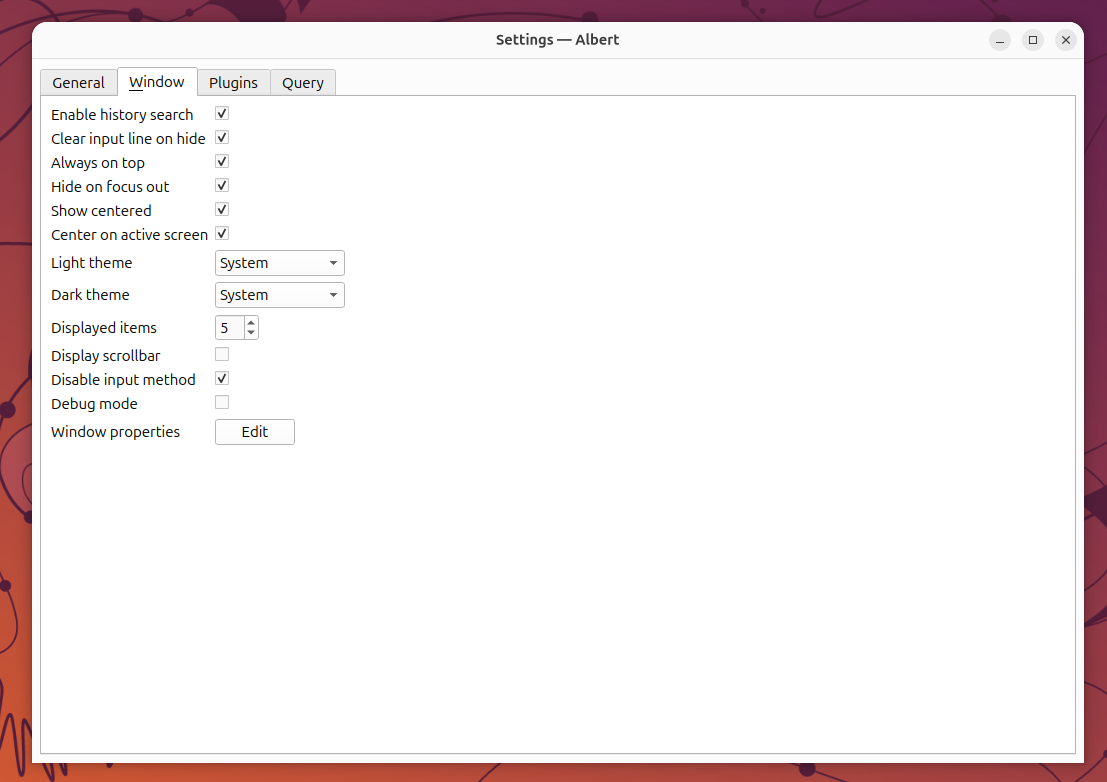Viewport: 1107px width, 782px height.
Task: Click the Displayed items number field
Action: tap(230, 327)
